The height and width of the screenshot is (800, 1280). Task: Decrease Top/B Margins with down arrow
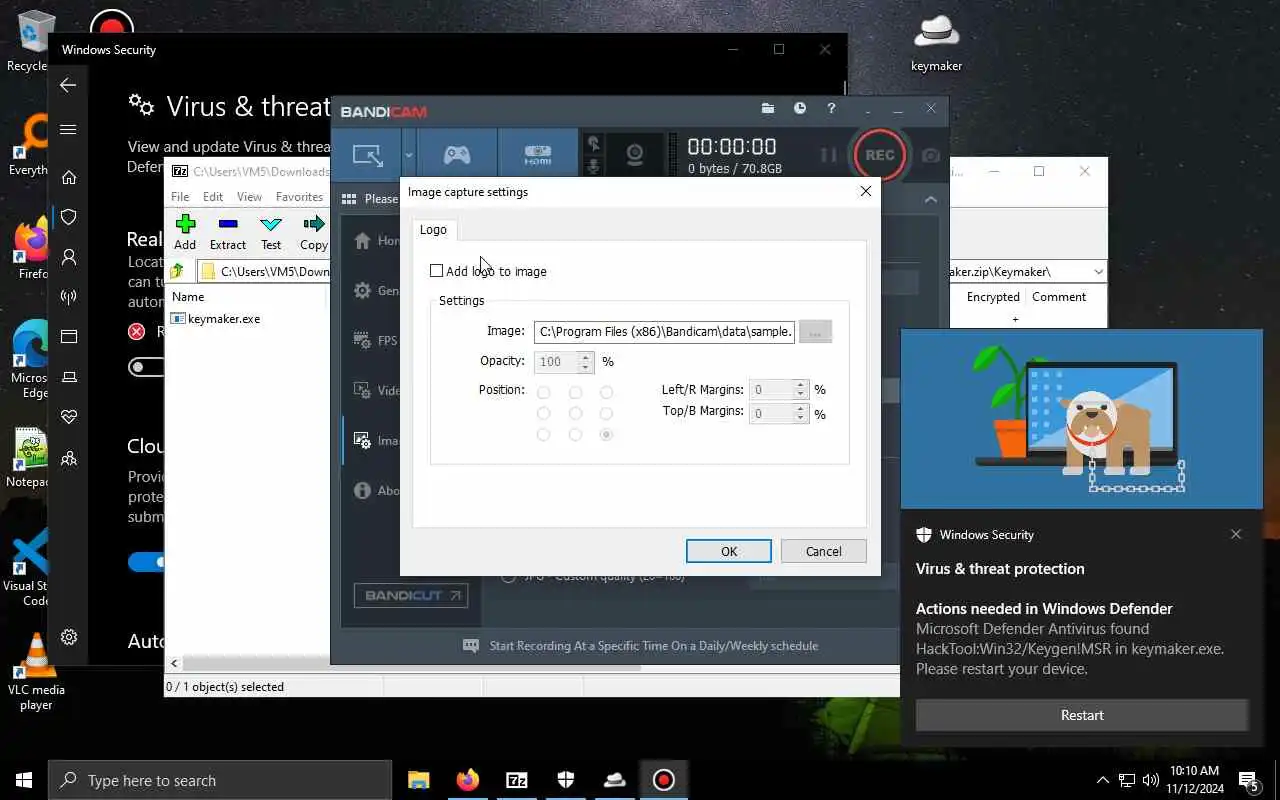click(x=799, y=419)
